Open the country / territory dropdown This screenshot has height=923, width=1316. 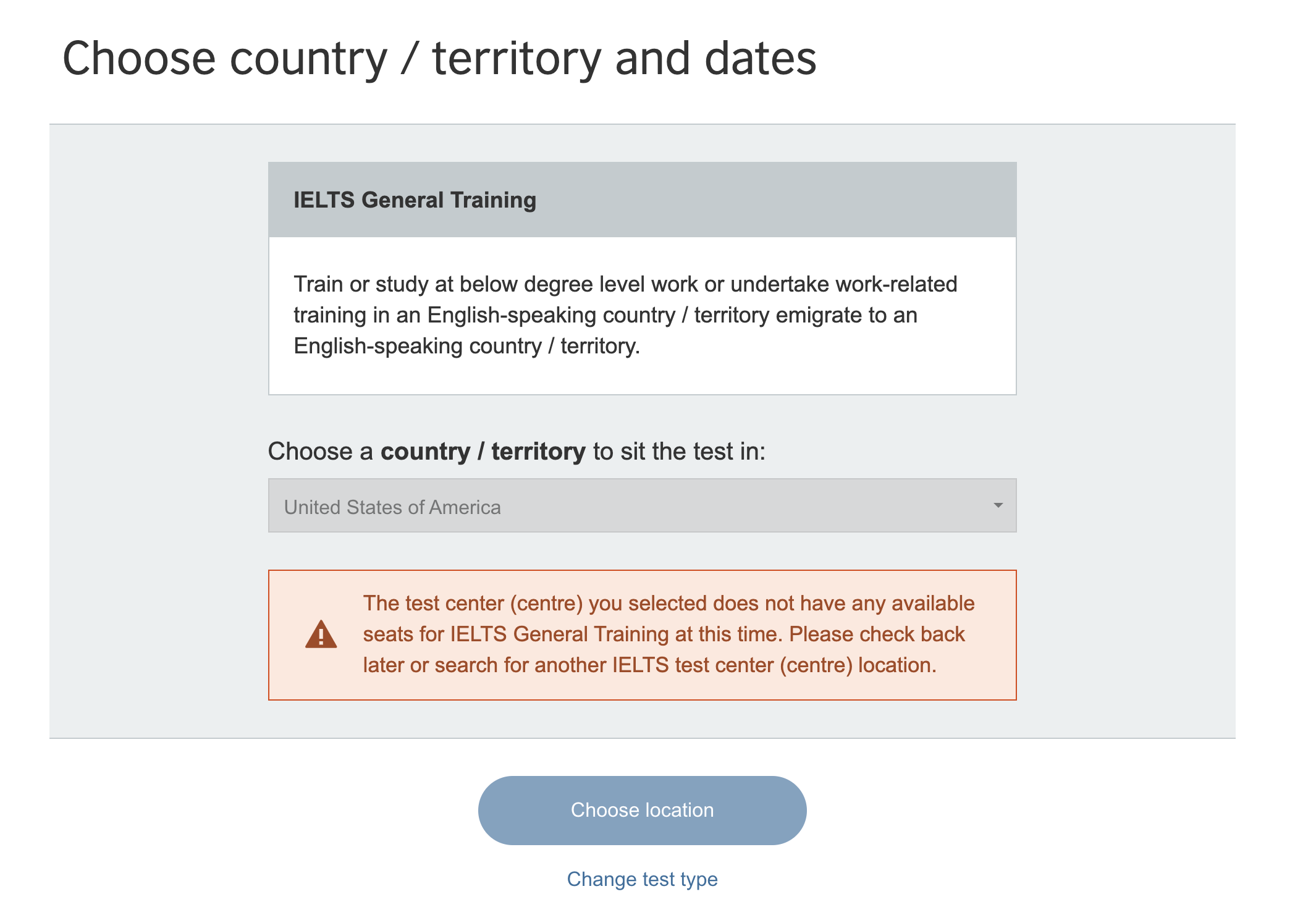pos(641,505)
